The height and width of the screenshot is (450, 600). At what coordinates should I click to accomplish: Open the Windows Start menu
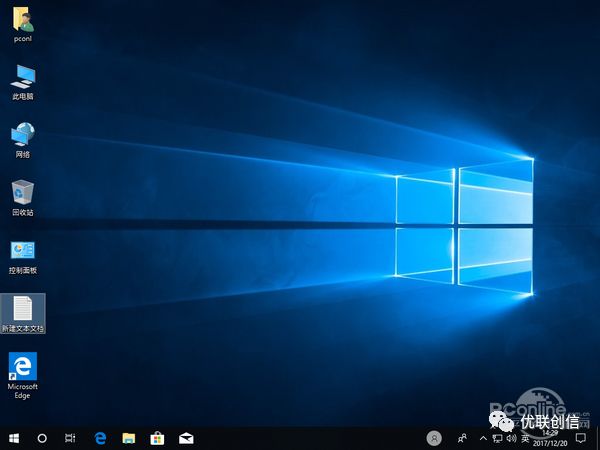tap(14, 438)
